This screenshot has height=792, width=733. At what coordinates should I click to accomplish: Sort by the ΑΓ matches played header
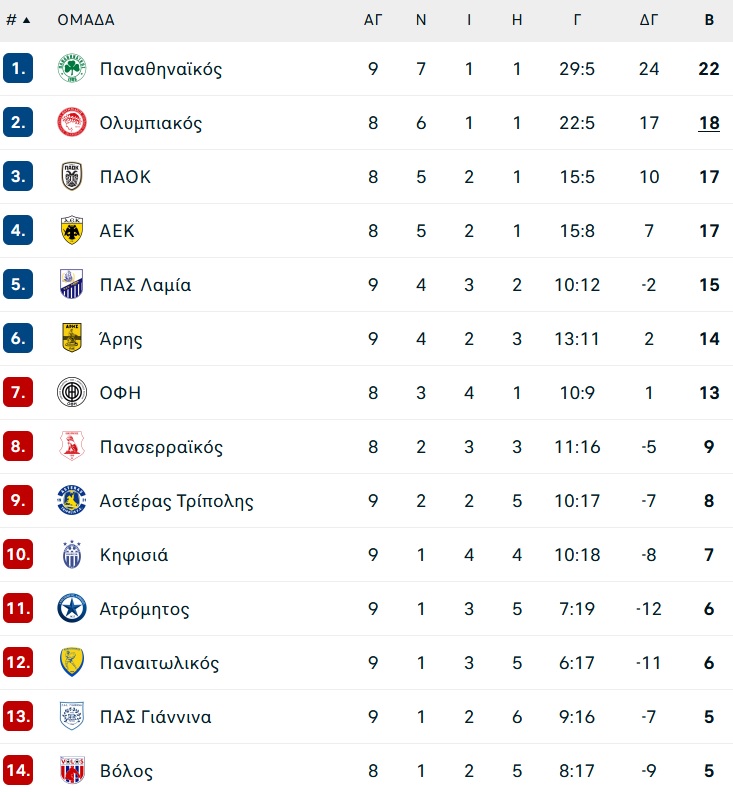click(x=373, y=20)
